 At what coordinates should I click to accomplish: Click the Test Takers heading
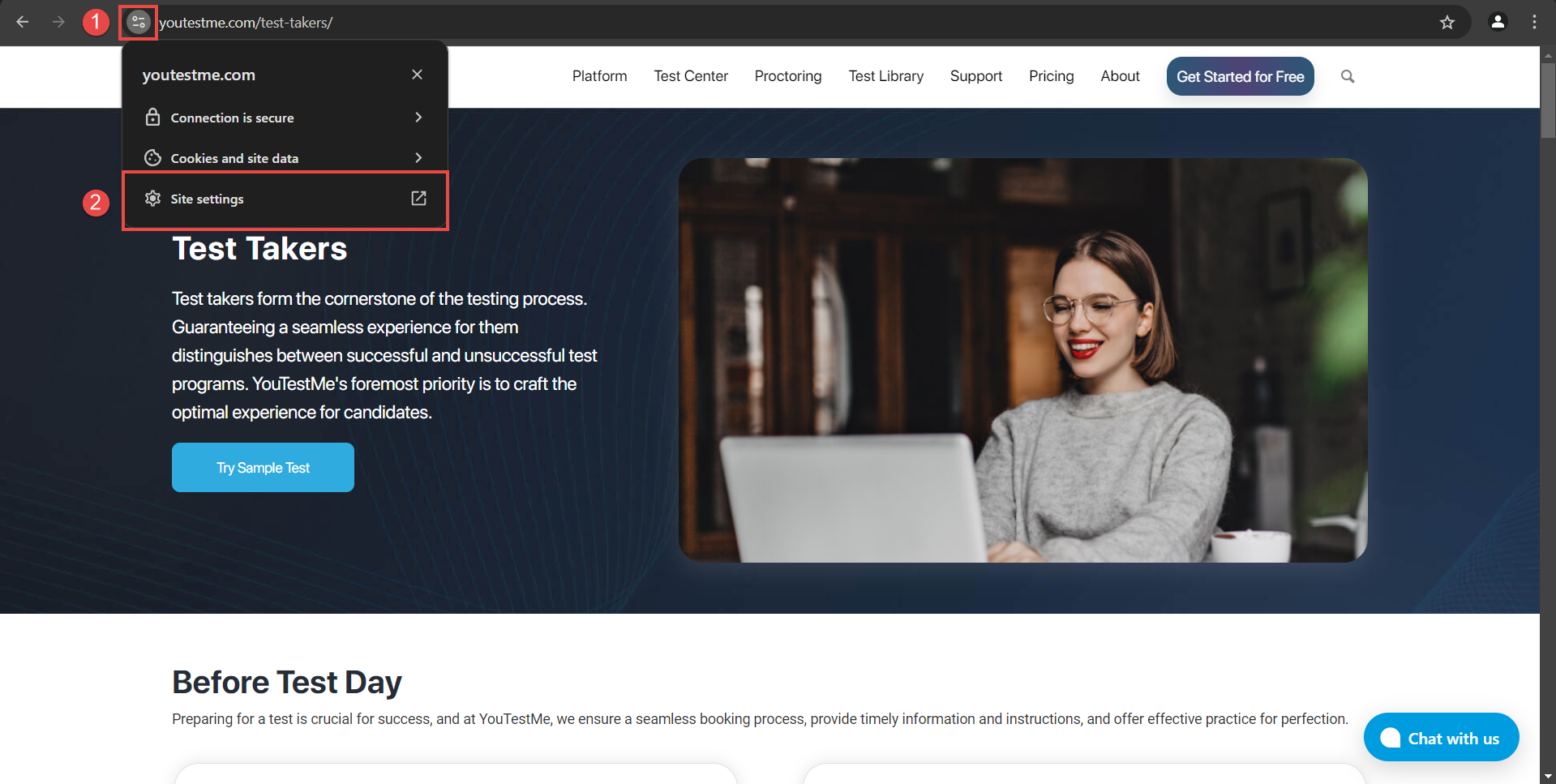[x=259, y=249]
